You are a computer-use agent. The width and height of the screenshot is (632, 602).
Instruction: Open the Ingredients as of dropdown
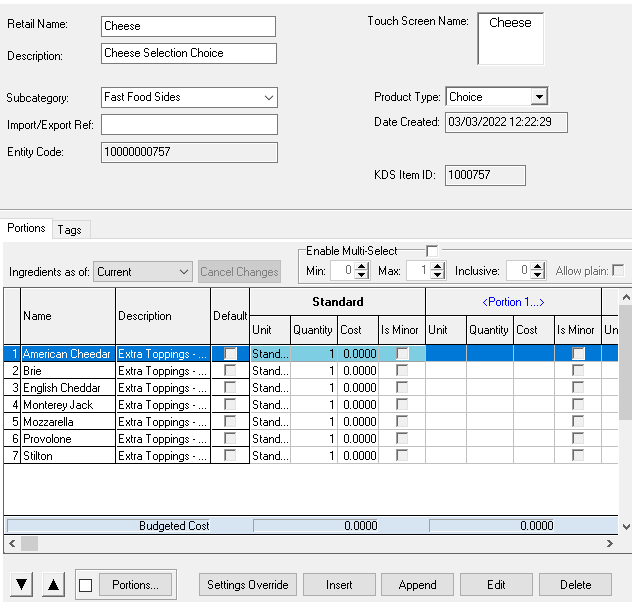coord(183,272)
